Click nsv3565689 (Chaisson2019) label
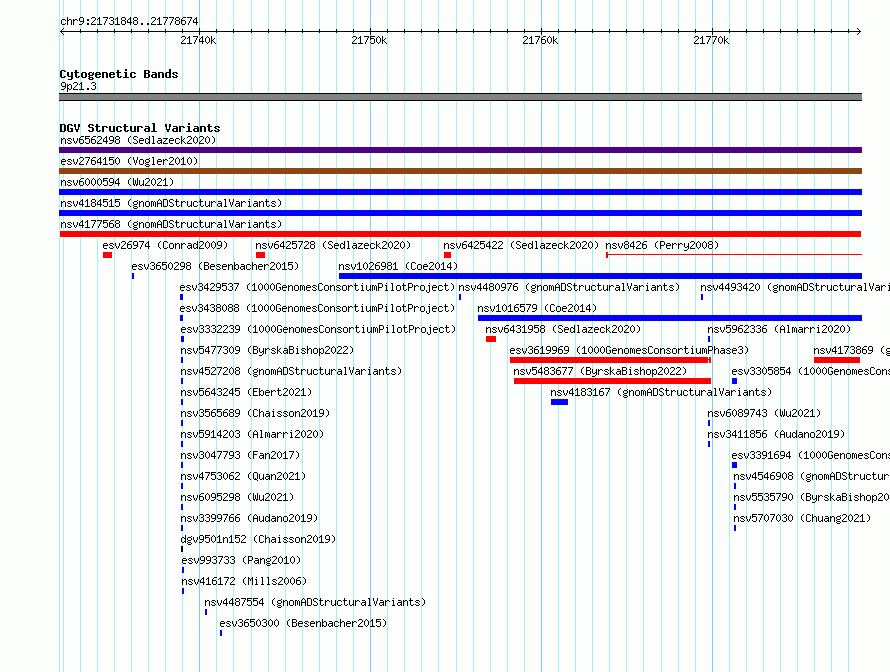 tap(255, 413)
